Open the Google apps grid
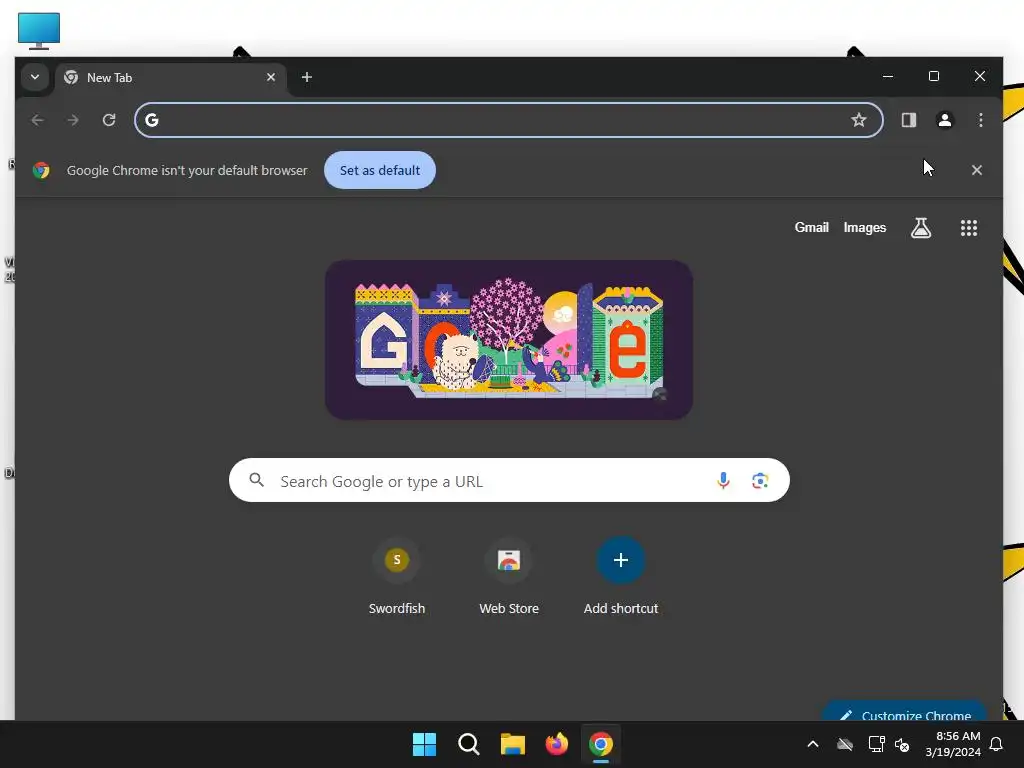Screen dimensions: 1024x768 click(968, 228)
